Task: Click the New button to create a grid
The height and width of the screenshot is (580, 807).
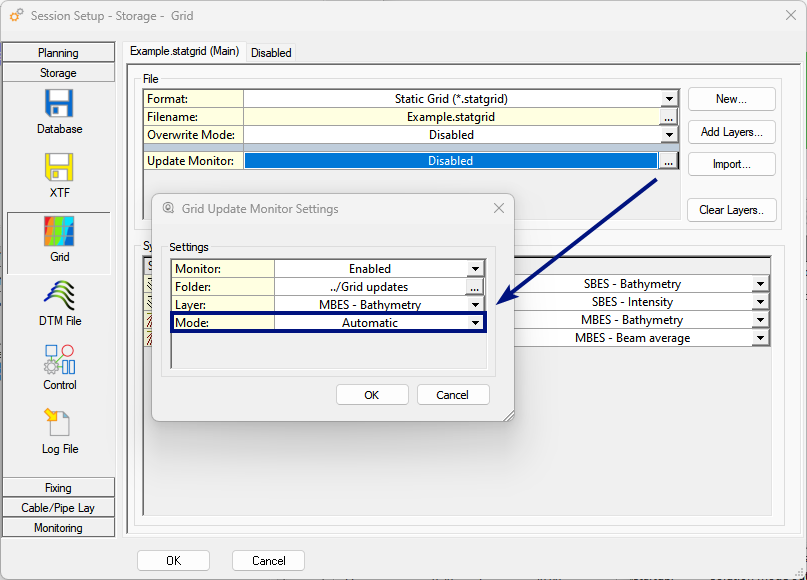Action: click(x=729, y=99)
